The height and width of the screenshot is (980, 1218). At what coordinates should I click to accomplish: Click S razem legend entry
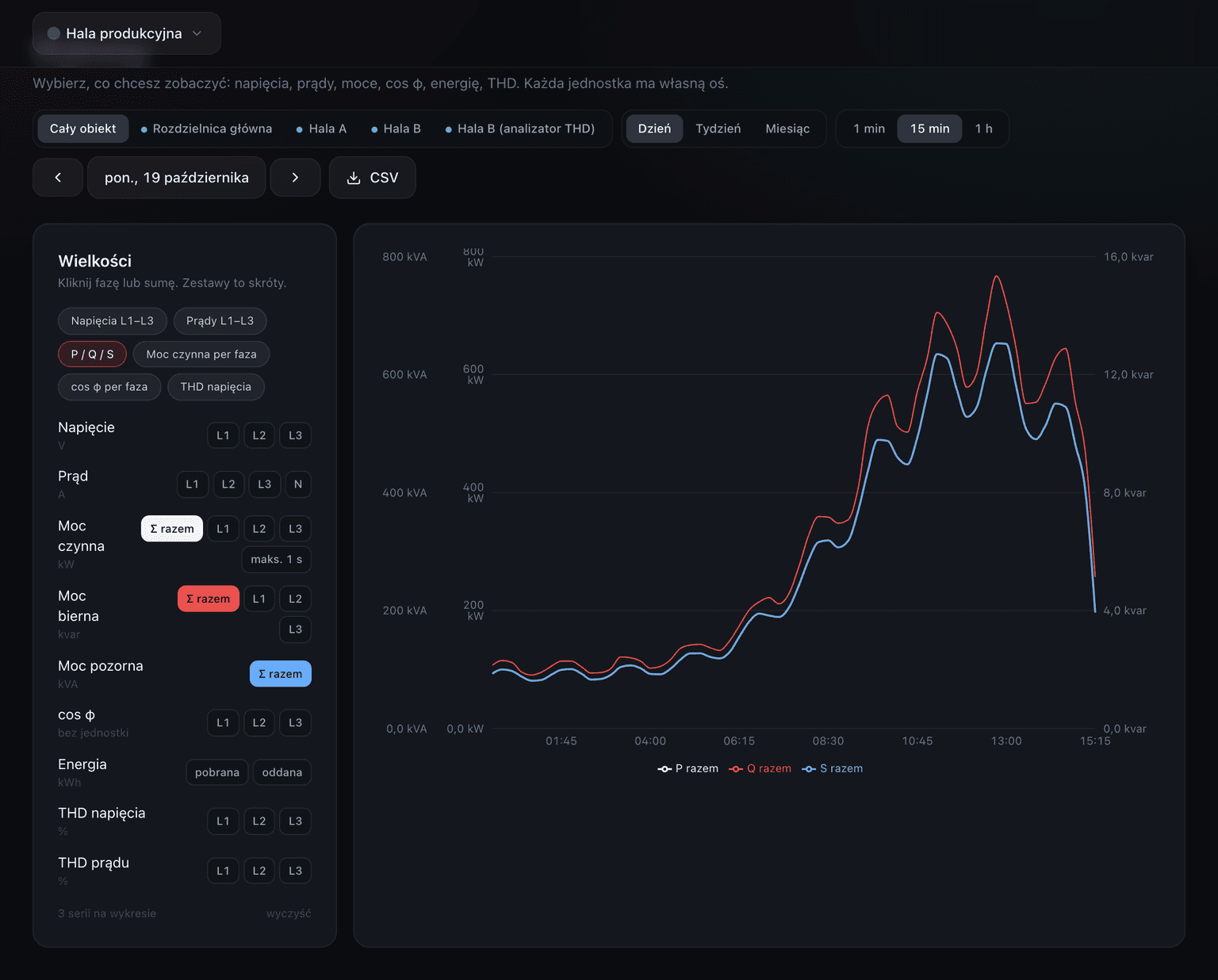833,768
